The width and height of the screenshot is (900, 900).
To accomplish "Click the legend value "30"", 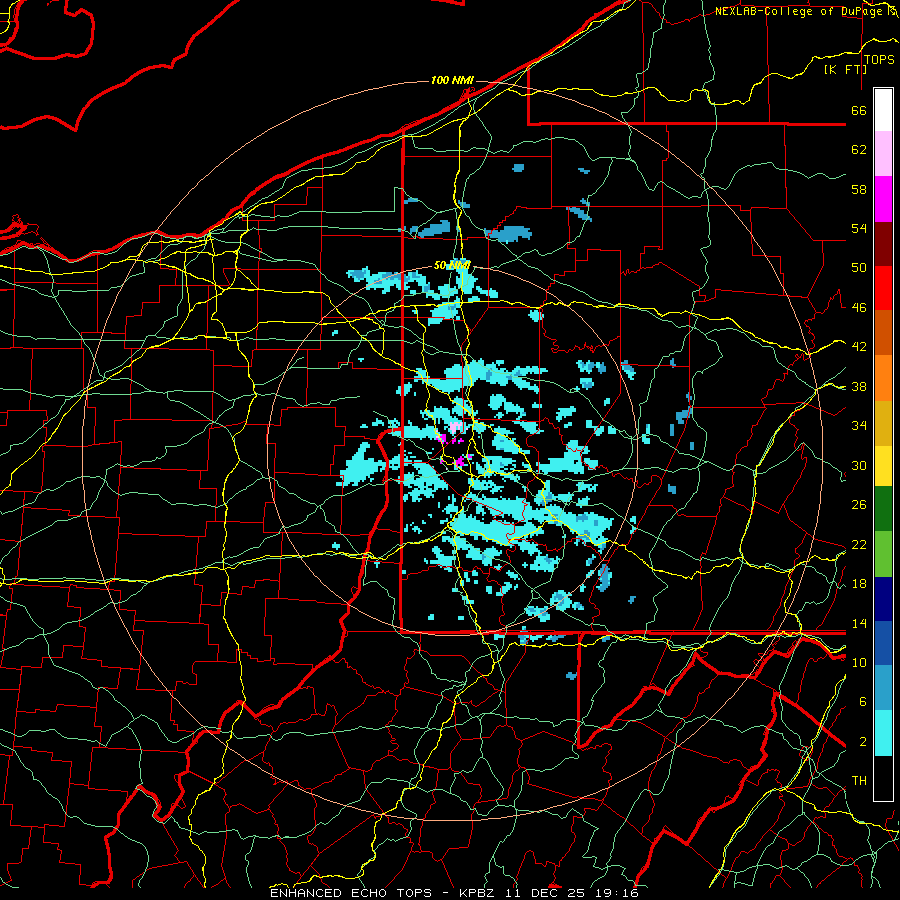I will [x=859, y=465].
